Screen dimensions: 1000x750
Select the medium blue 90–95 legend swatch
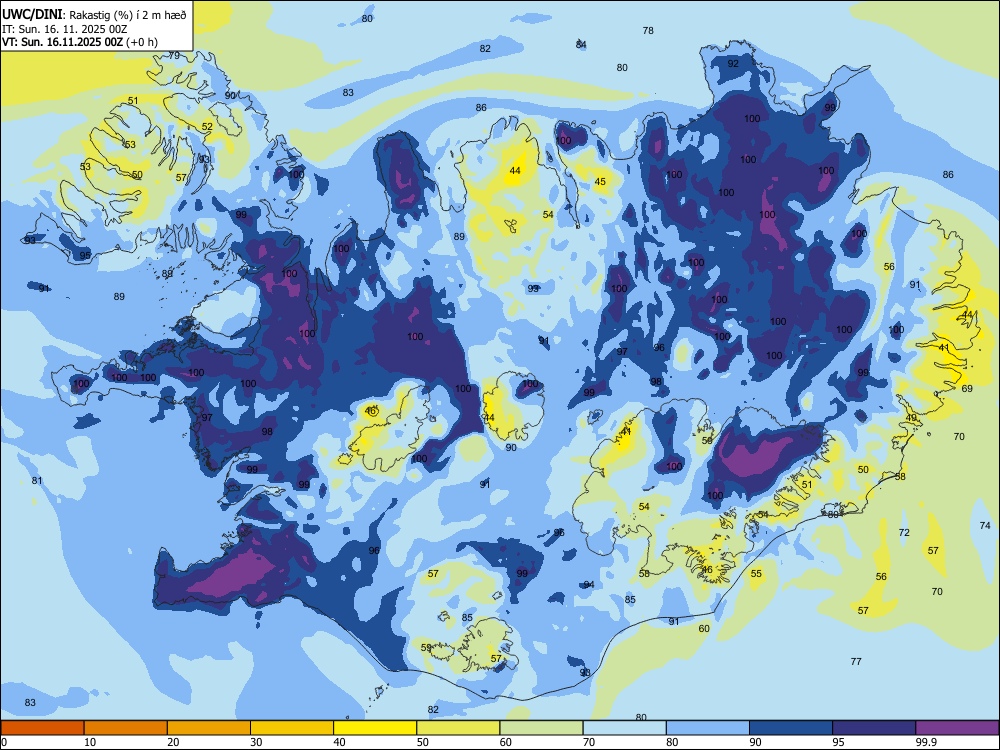(791, 728)
